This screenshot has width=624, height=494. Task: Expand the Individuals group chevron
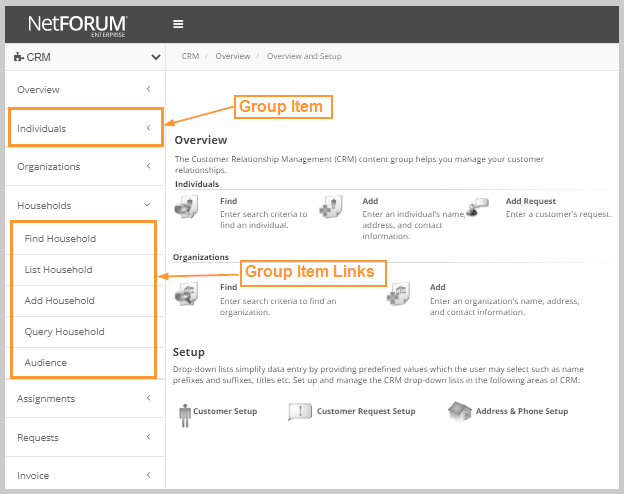coord(148,128)
